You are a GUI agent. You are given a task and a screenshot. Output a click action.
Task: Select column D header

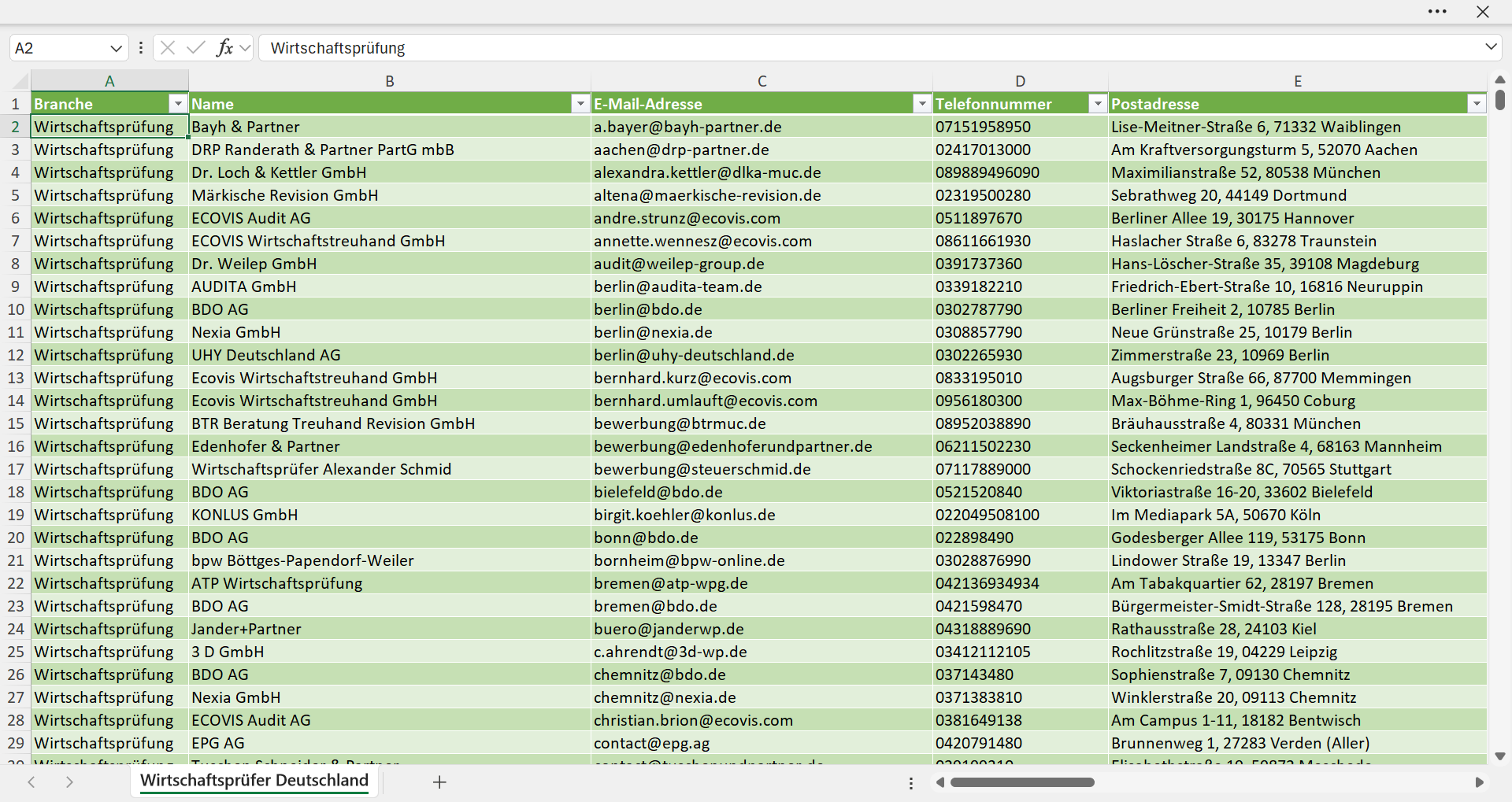coord(1020,81)
